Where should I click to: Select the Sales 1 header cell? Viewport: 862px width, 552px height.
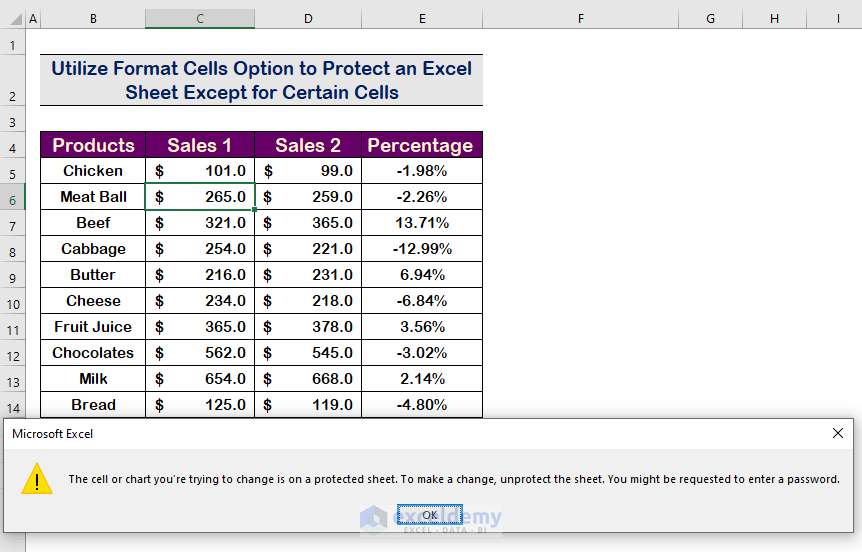coord(200,145)
